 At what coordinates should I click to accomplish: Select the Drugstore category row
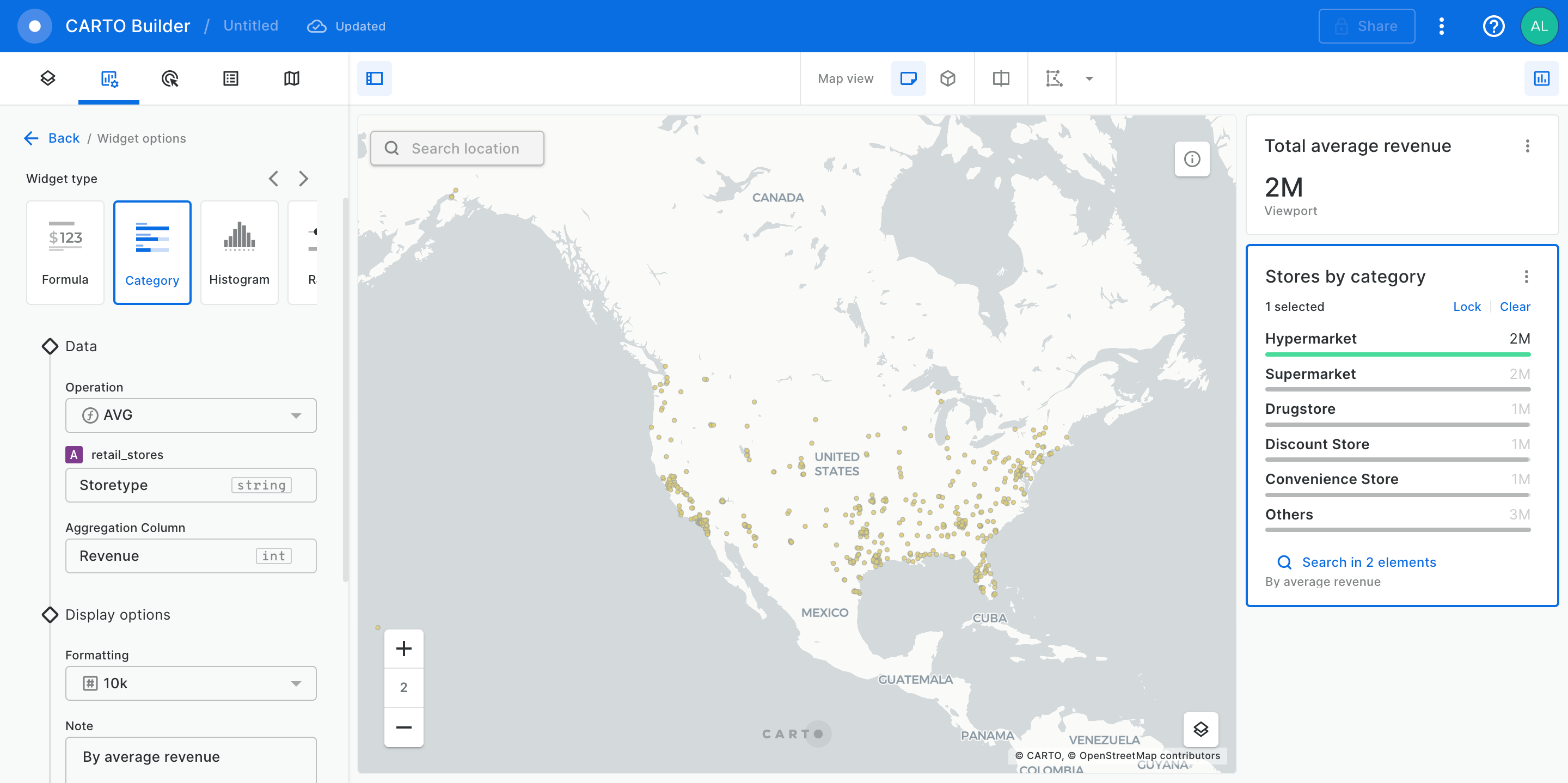coord(1398,413)
